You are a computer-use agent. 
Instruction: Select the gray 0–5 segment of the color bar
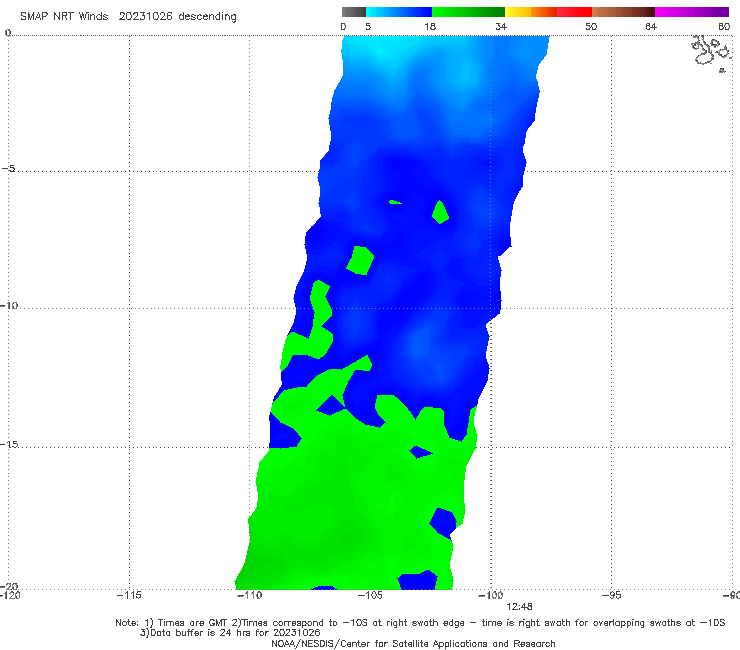[x=354, y=12]
